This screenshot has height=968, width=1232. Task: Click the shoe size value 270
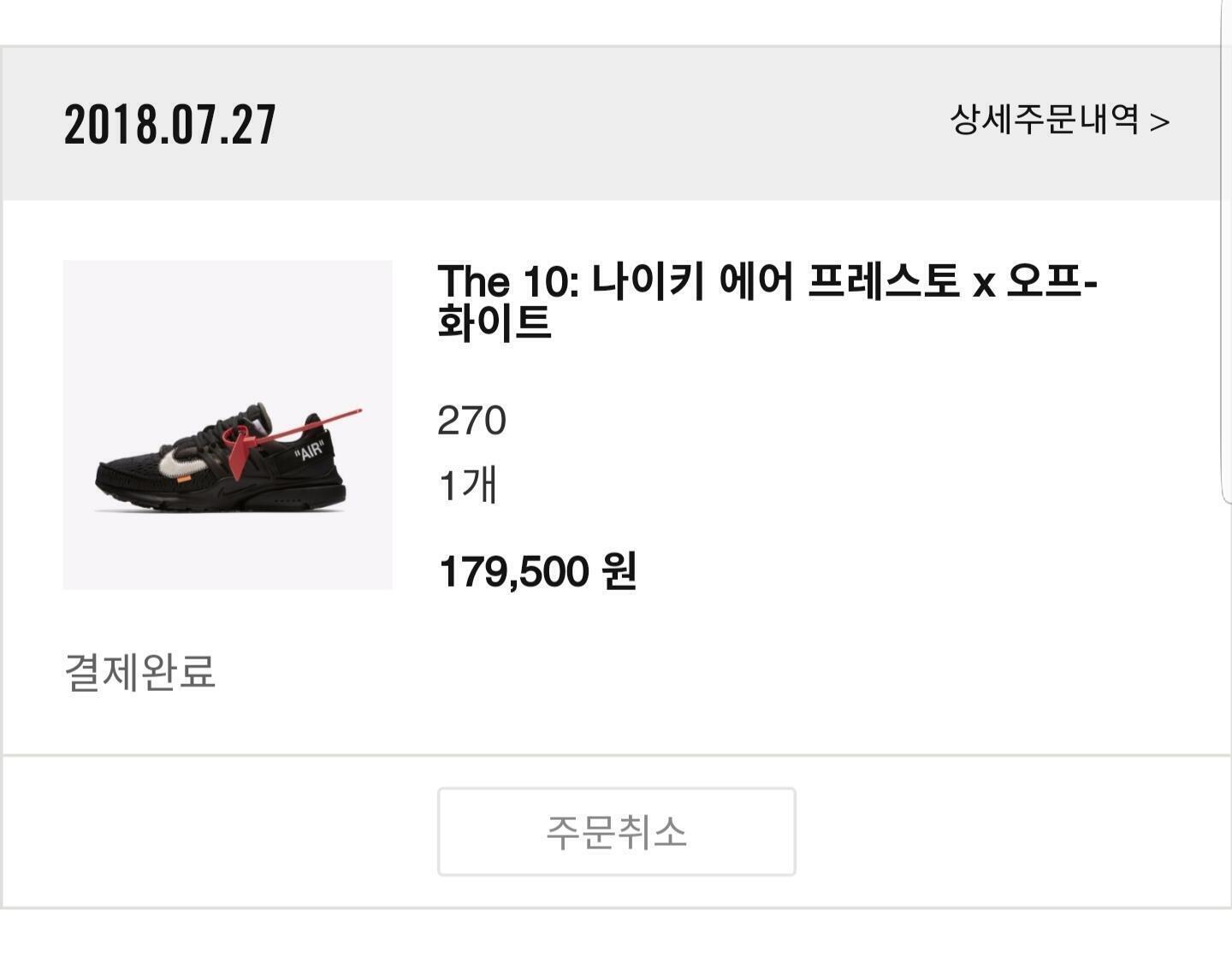click(471, 421)
